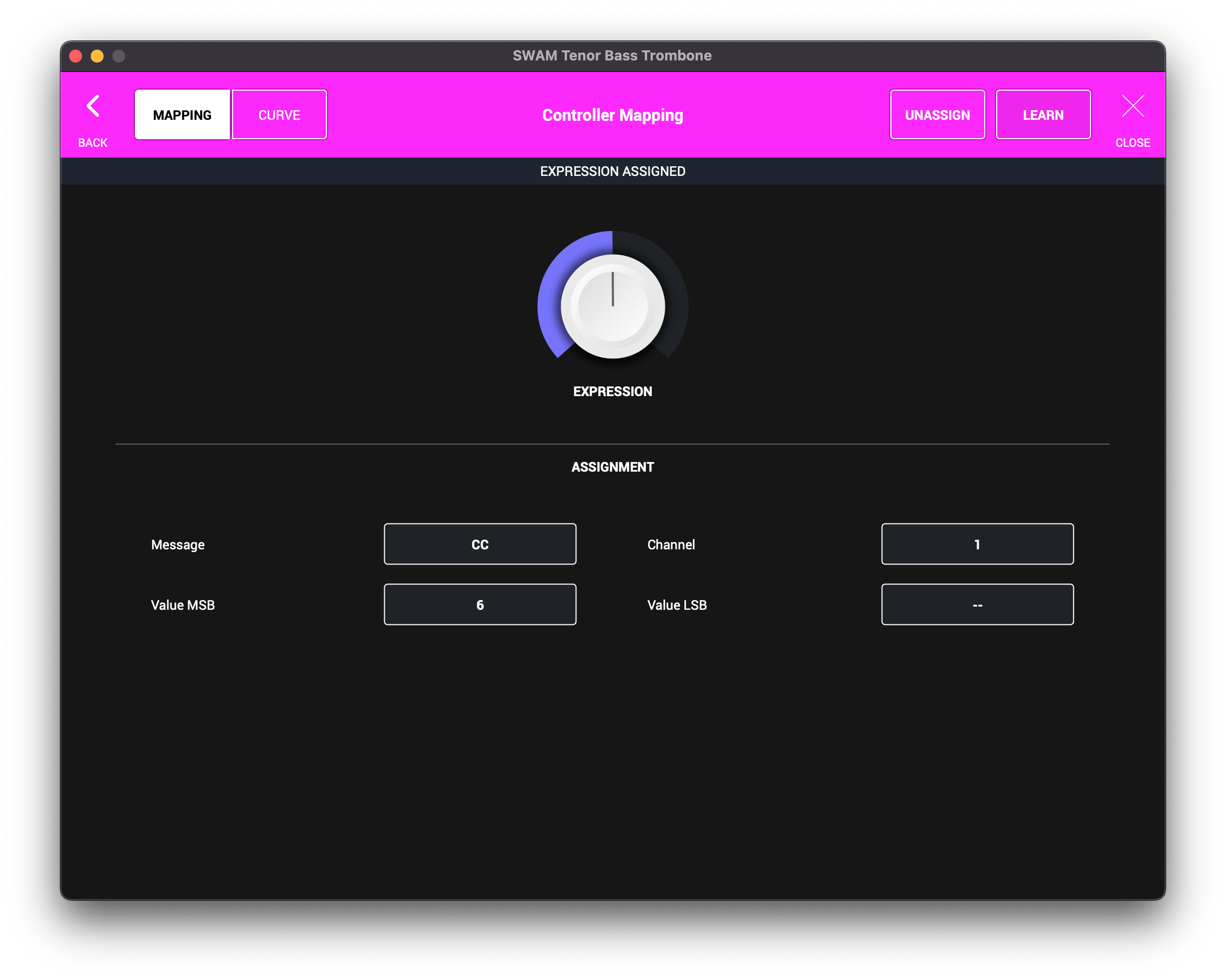Click the red window close dot

[76, 56]
